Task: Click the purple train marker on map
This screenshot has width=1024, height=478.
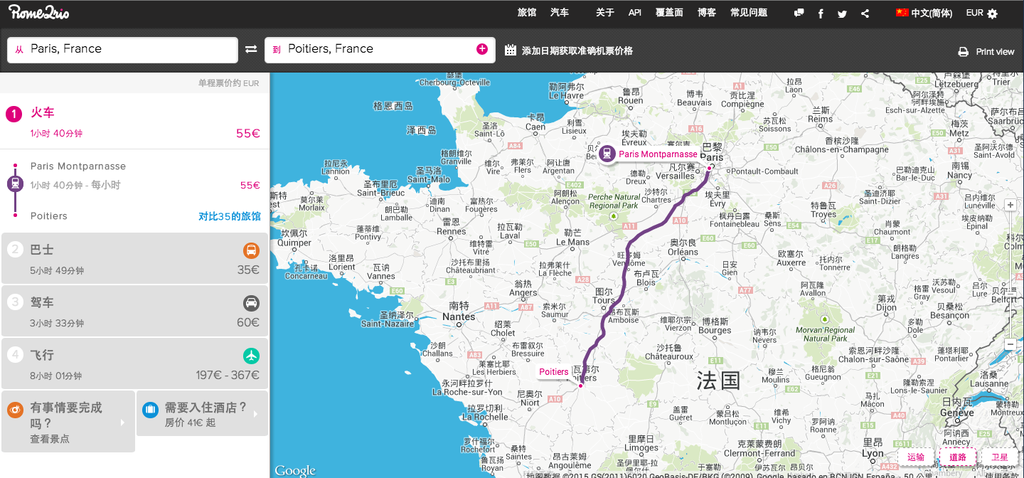Action: [607, 154]
